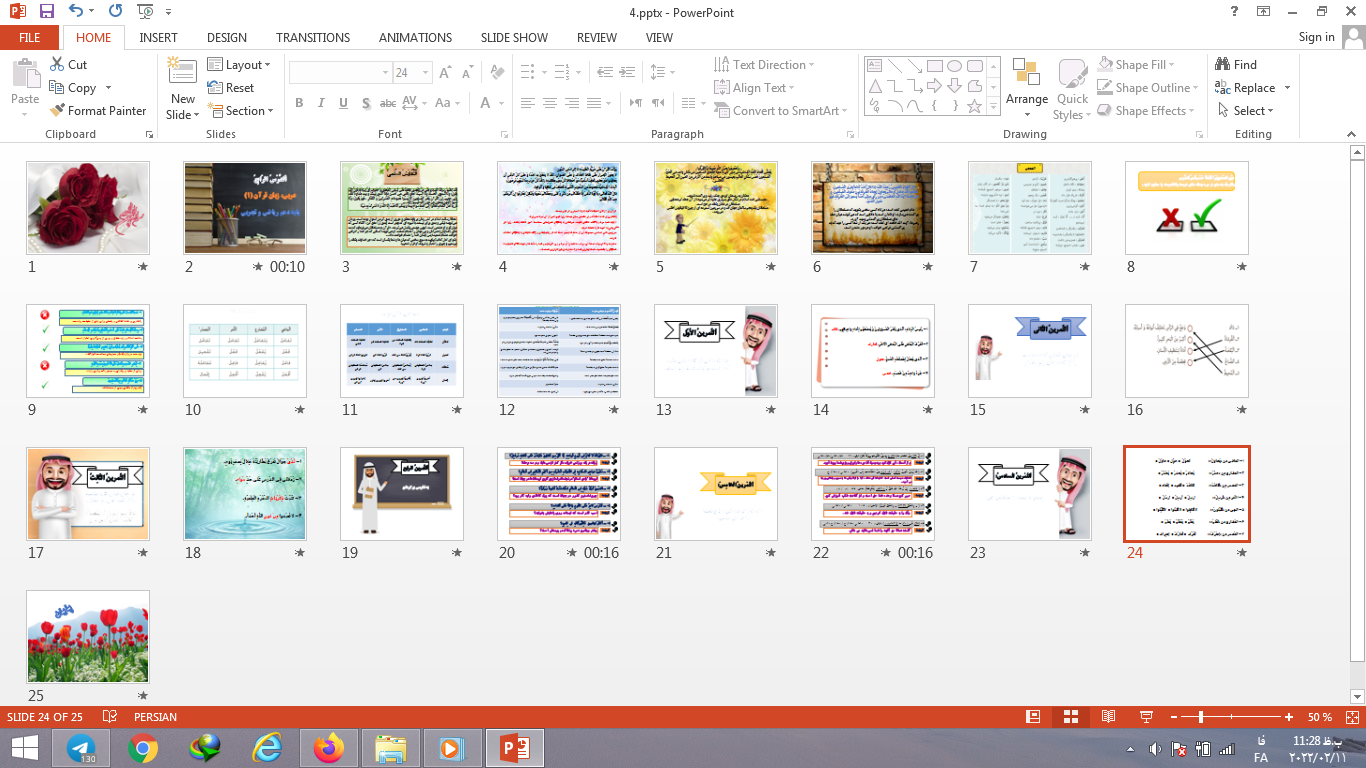Click the Find magnifier in Editing group
The image size is (1366, 768).
point(1223,65)
